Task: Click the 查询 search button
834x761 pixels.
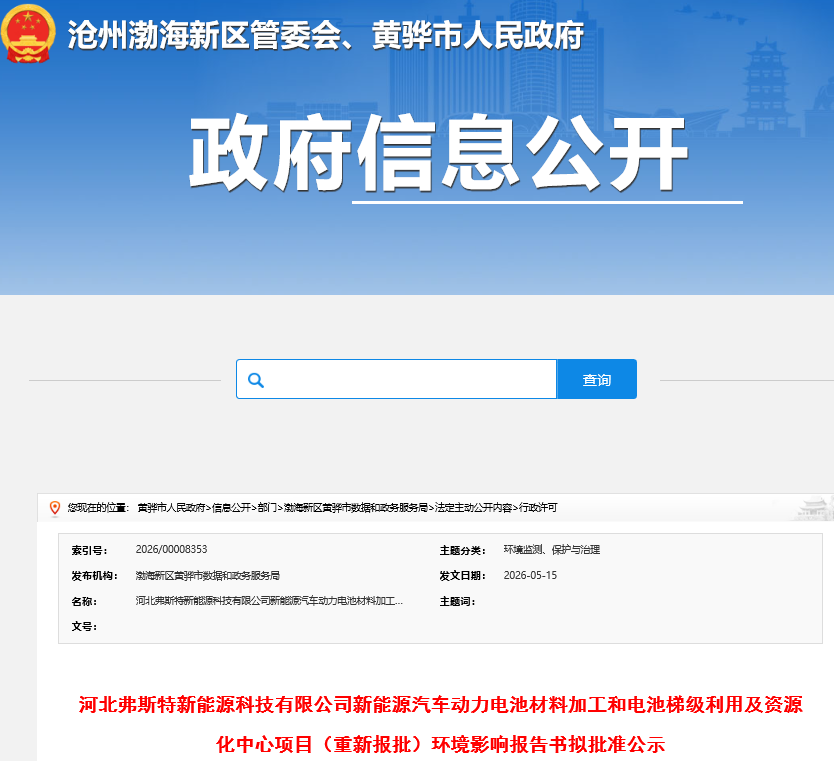Action: pos(597,379)
